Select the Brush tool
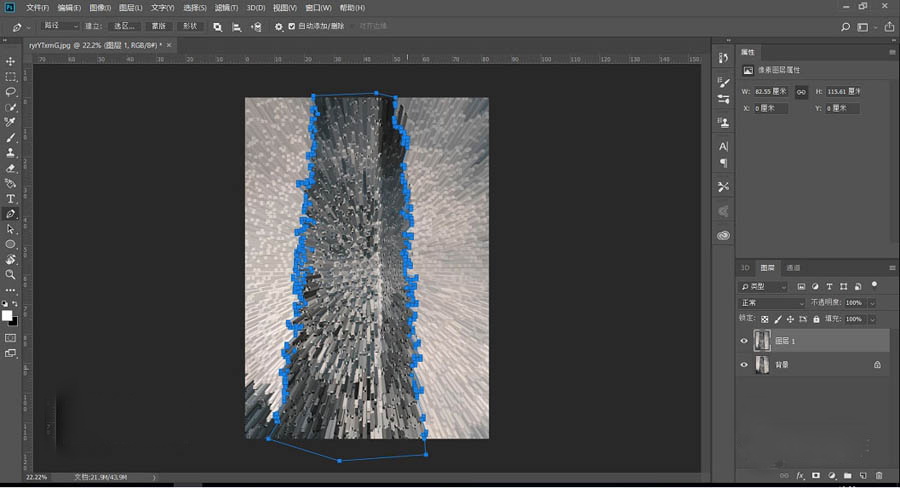Screen dimensions: 900x488 pos(11,137)
